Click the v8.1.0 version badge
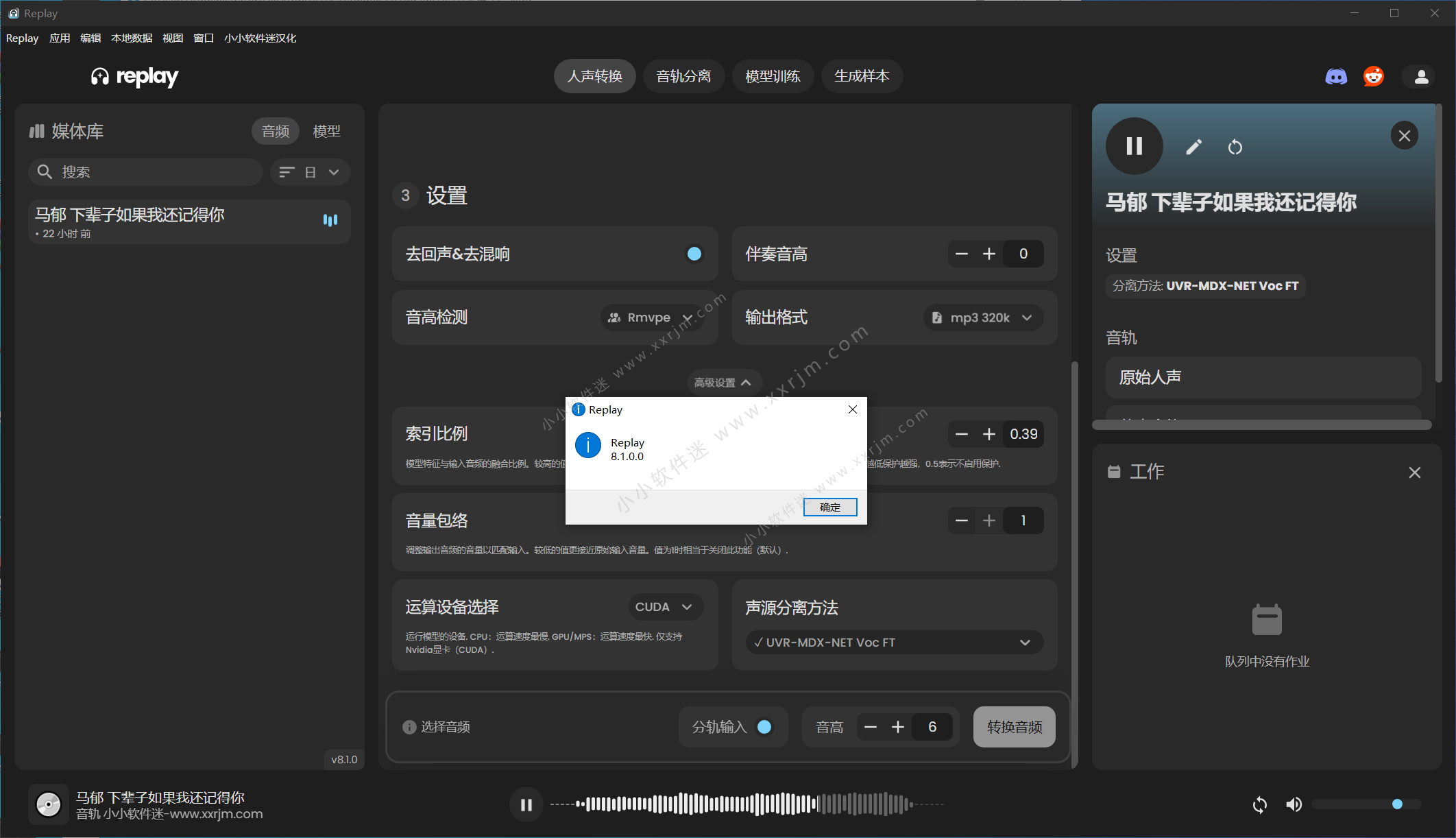The width and height of the screenshot is (1456, 838). click(344, 760)
